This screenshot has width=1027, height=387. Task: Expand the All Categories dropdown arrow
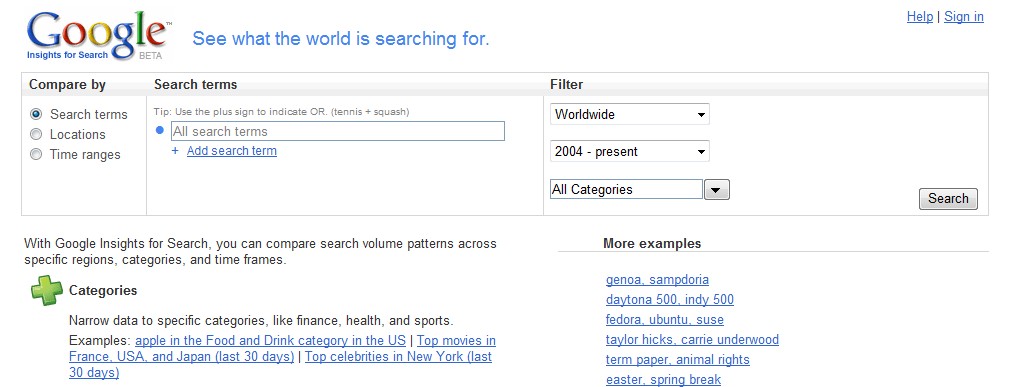coord(717,190)
